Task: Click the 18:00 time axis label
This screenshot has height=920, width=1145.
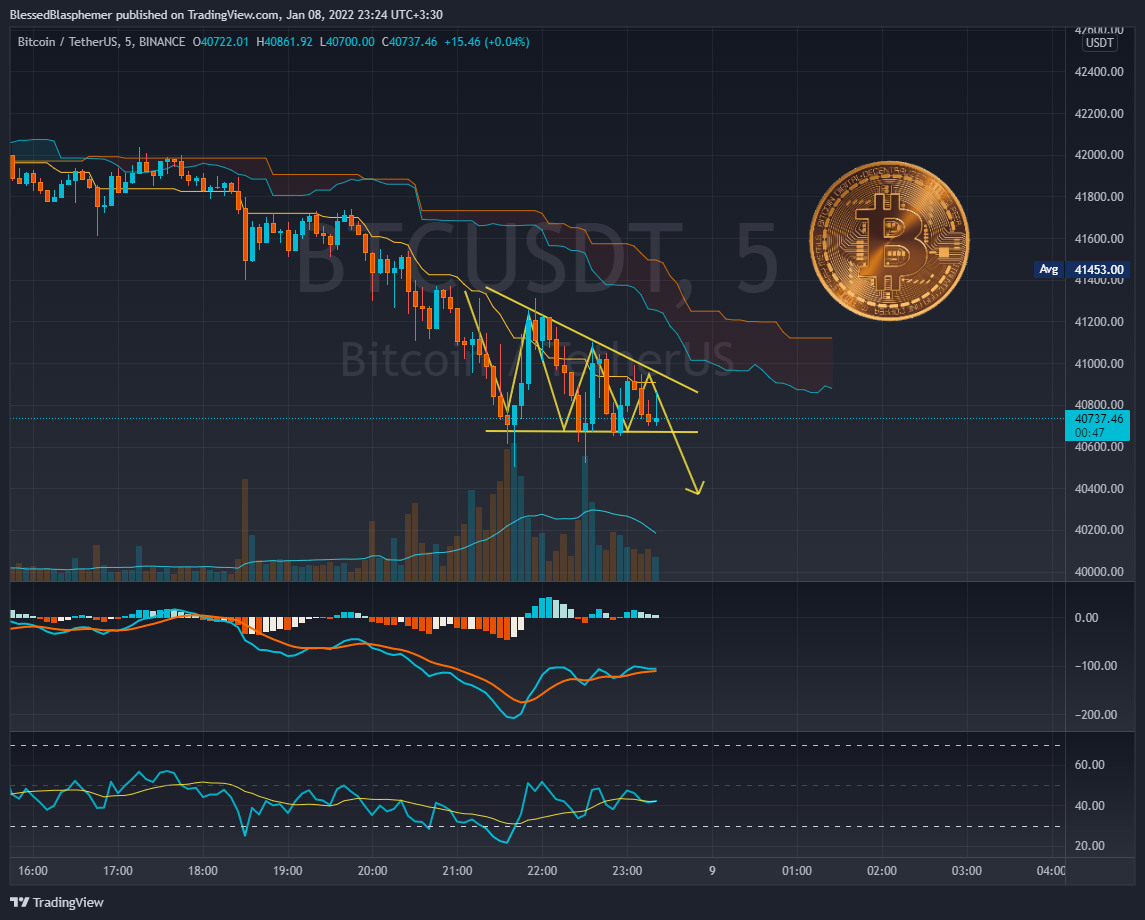Action: click(203, 870)
